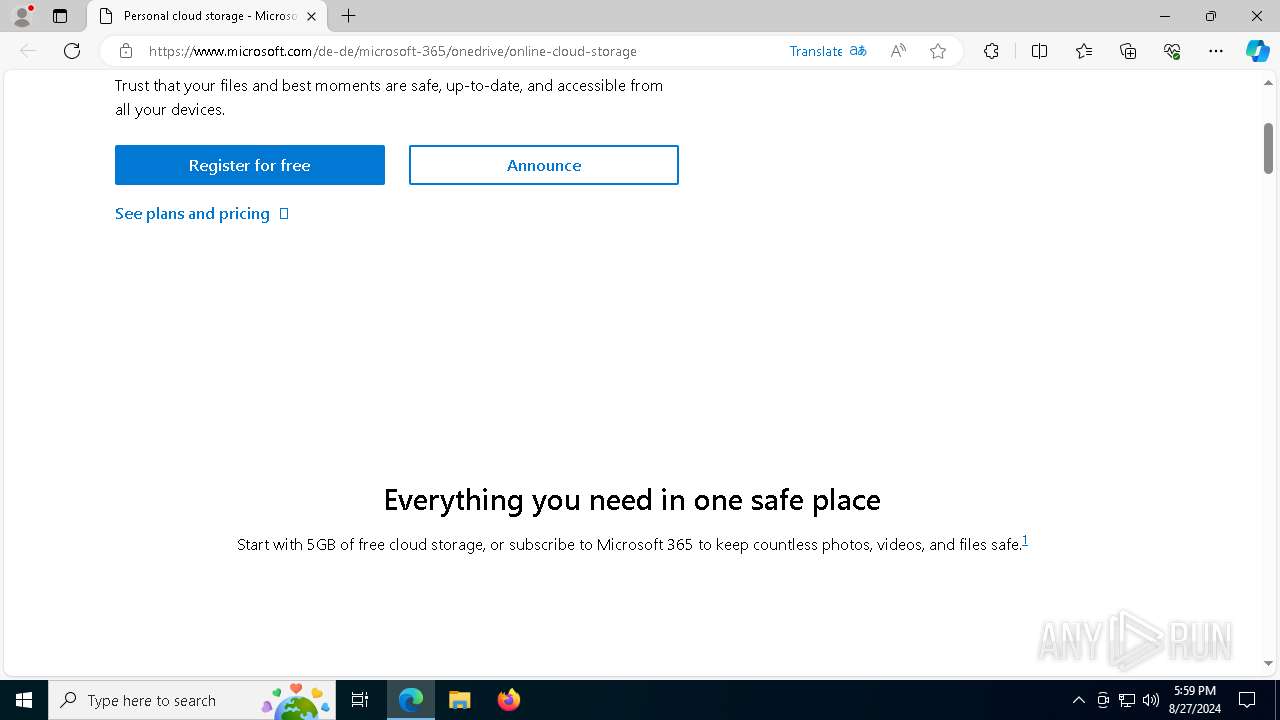Viewport: 1280px width, 720px height.
Task: Open the Windows Start menu
Action: [x=24, y=700]
